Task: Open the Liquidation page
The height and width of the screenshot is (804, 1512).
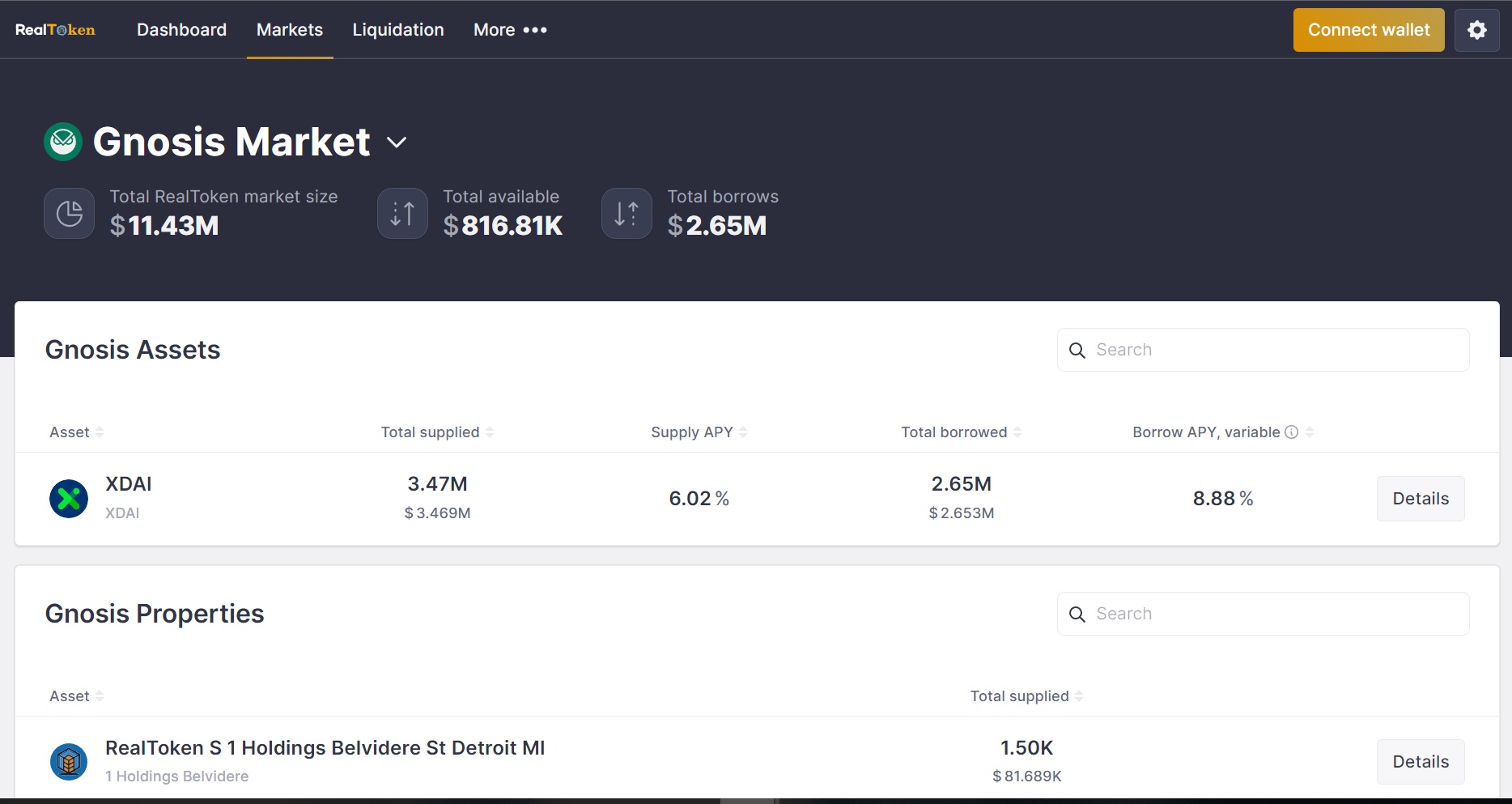Action: pyautogui.click(x=397, y=30)
